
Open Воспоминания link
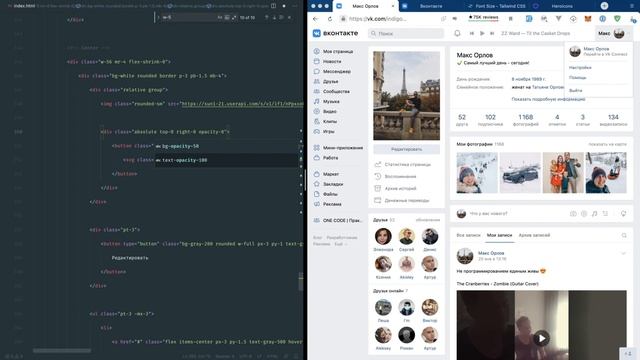[x=395, y=176]
